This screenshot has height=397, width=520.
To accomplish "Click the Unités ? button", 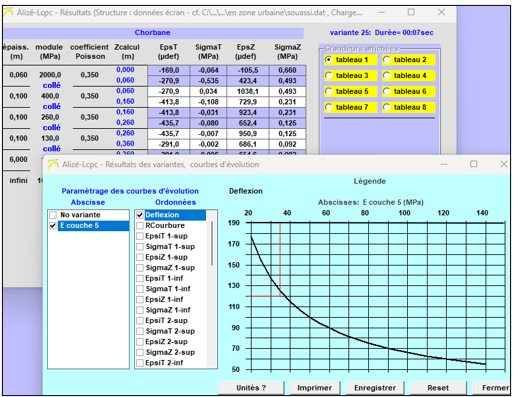I will pos(251,388).
